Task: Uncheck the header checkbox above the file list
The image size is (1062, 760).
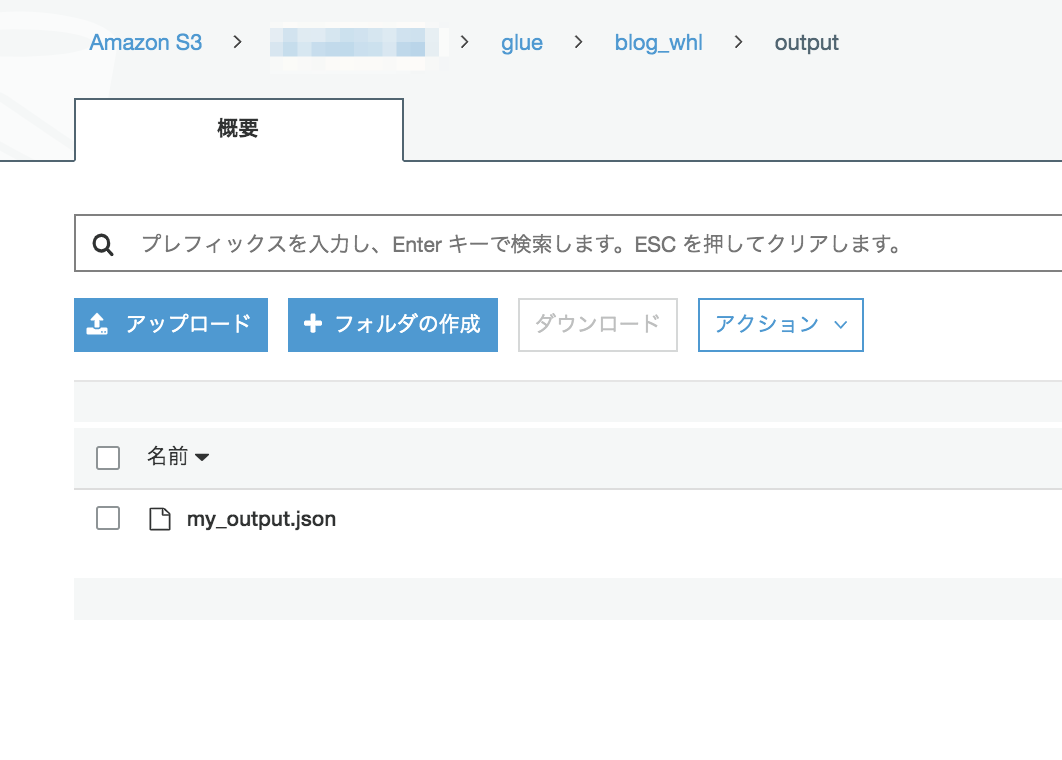Action: click(x=107, y=457)
